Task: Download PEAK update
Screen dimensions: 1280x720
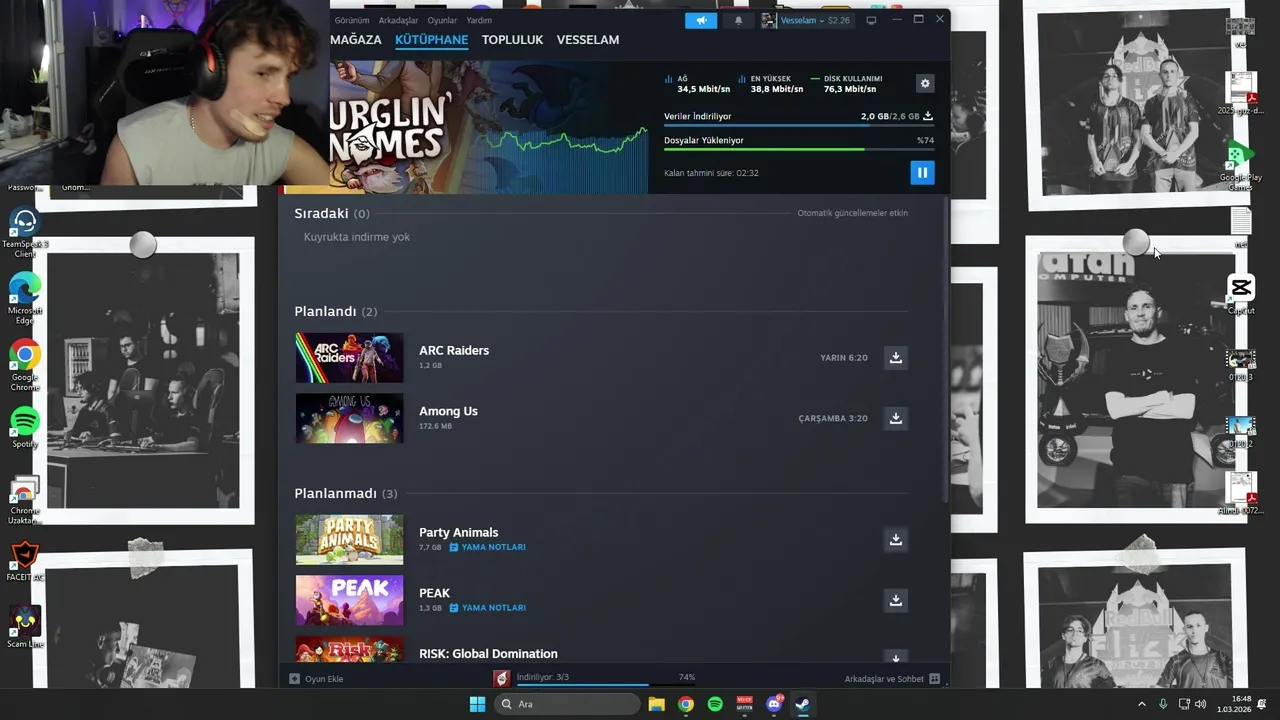Action: click(x=896, y=600)
